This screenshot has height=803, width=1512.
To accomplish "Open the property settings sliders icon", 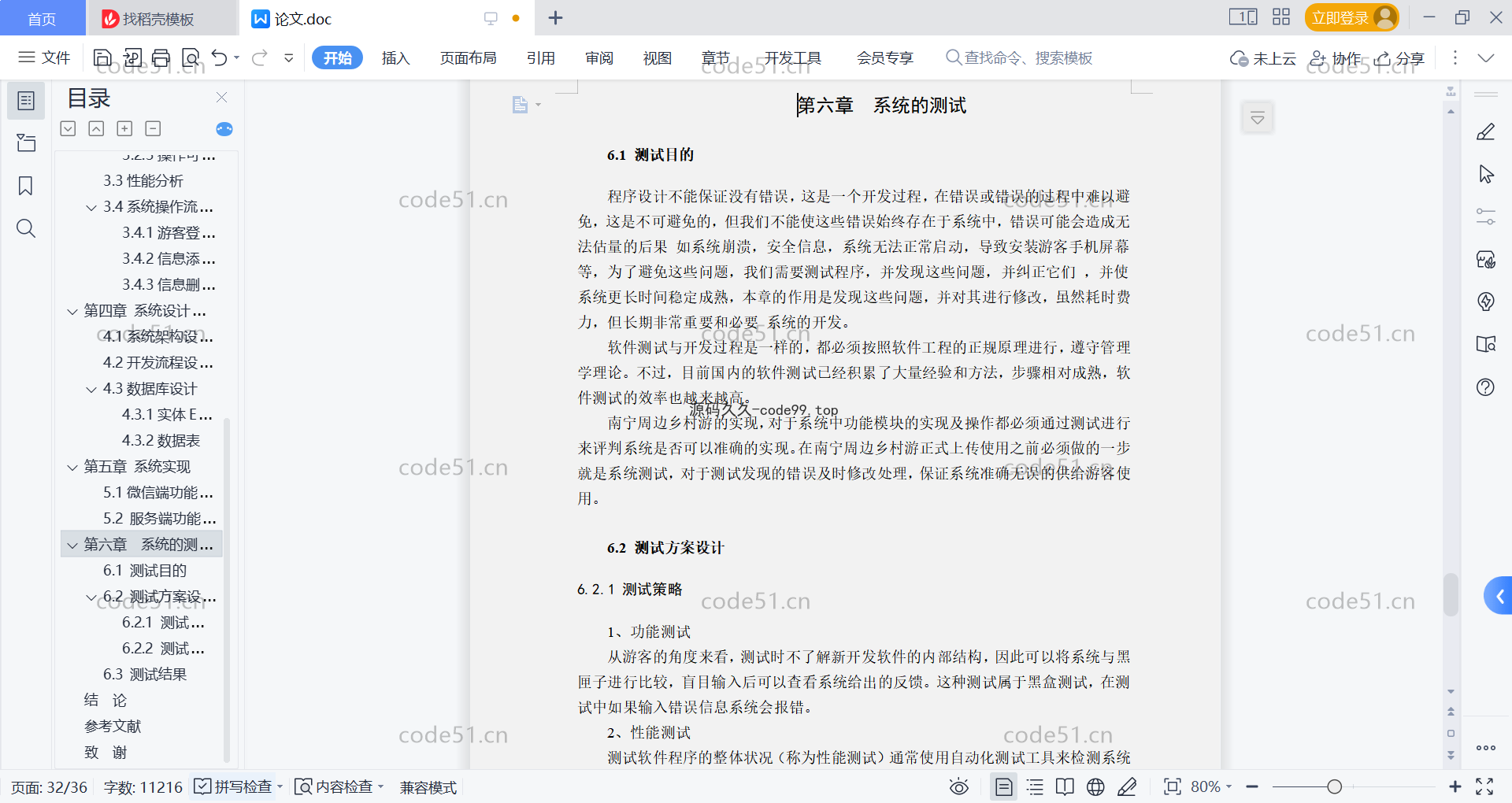I will 1485,216.
